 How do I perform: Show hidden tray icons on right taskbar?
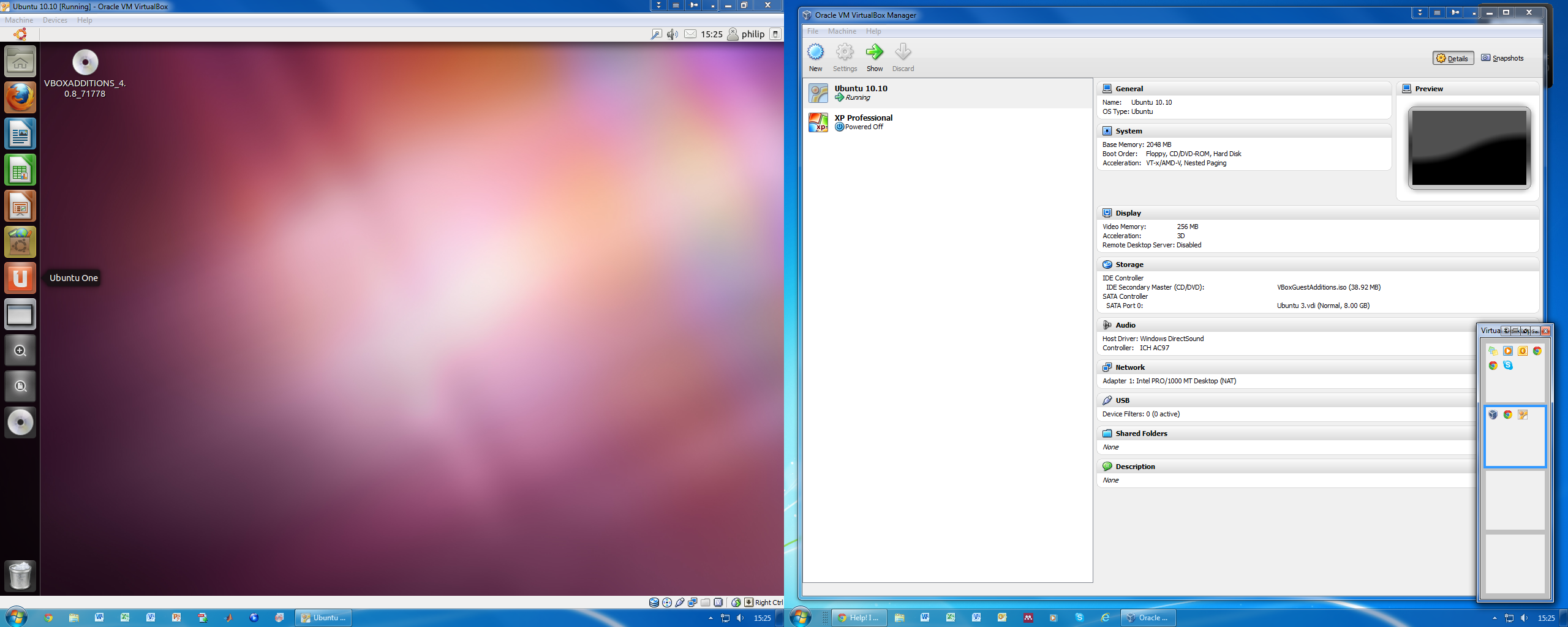point(1494,618)
